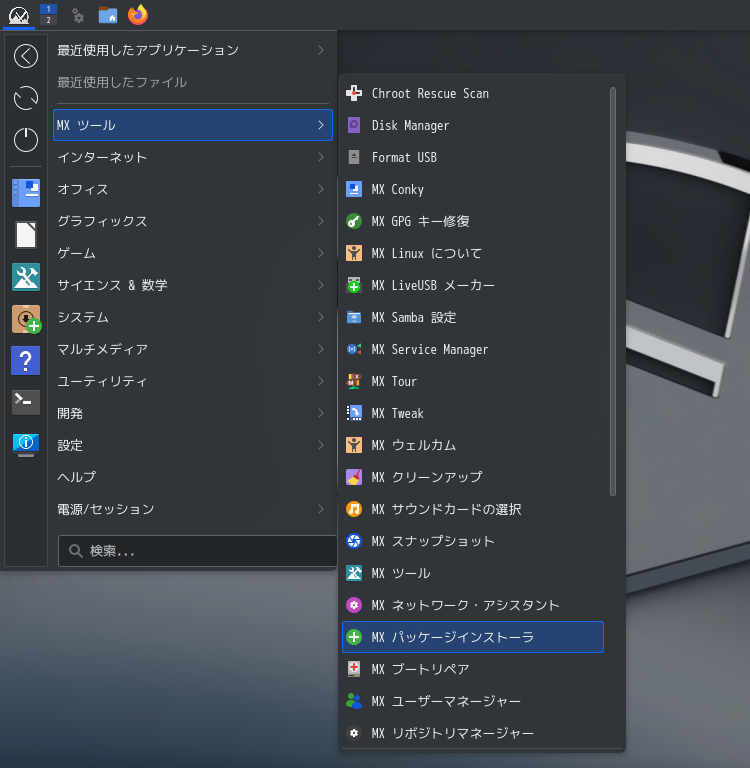Click the MX GPG key repair icon
This screenshot has height=768, width=750.
tap(354, 221)
